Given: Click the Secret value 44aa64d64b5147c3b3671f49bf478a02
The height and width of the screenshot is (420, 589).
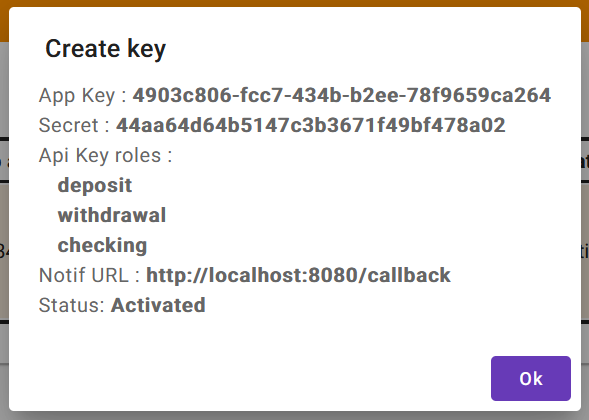Looking at the screenshot, I should coord(311,125).
